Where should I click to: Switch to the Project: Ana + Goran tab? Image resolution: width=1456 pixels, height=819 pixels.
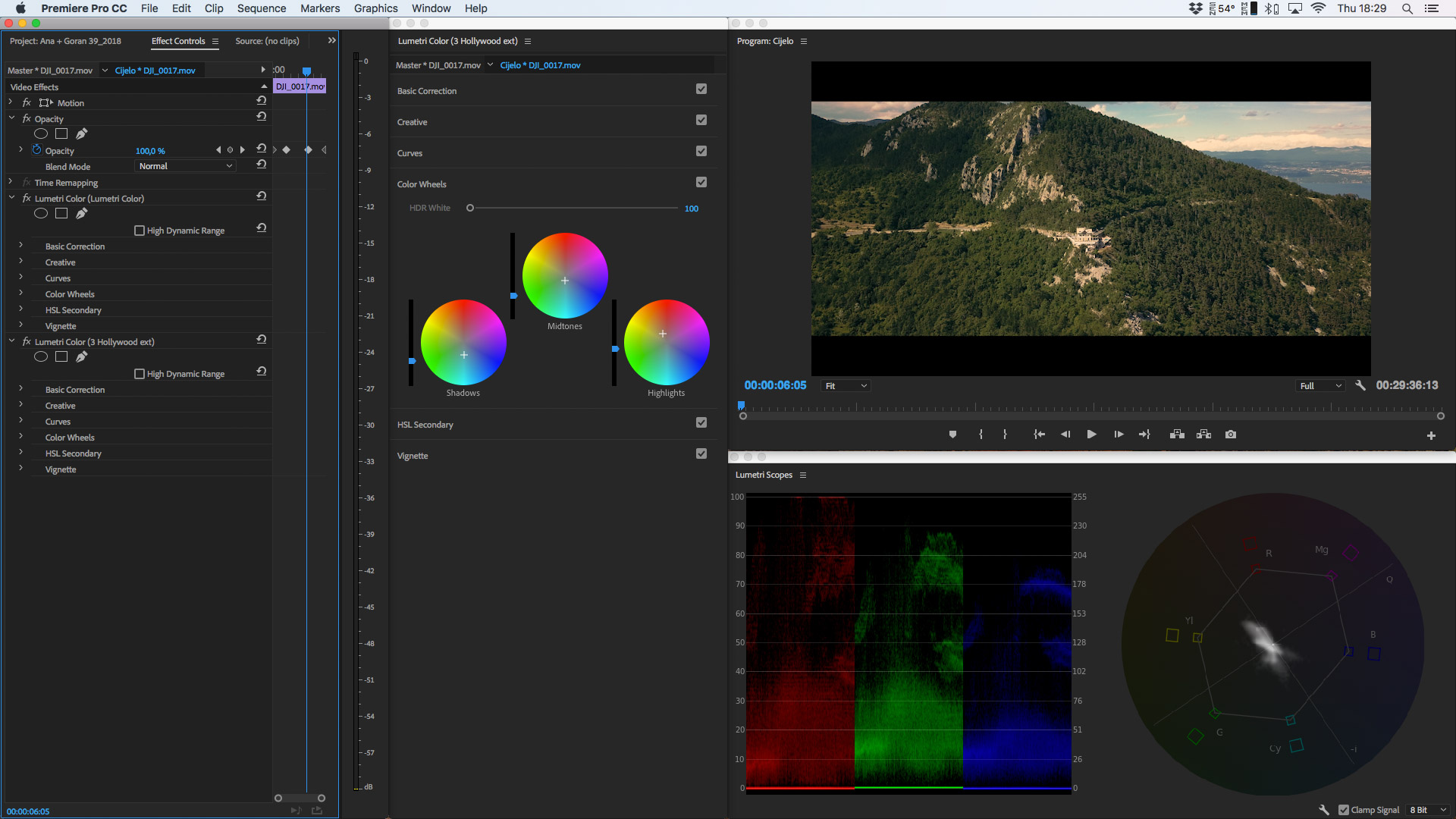(65, 41)
